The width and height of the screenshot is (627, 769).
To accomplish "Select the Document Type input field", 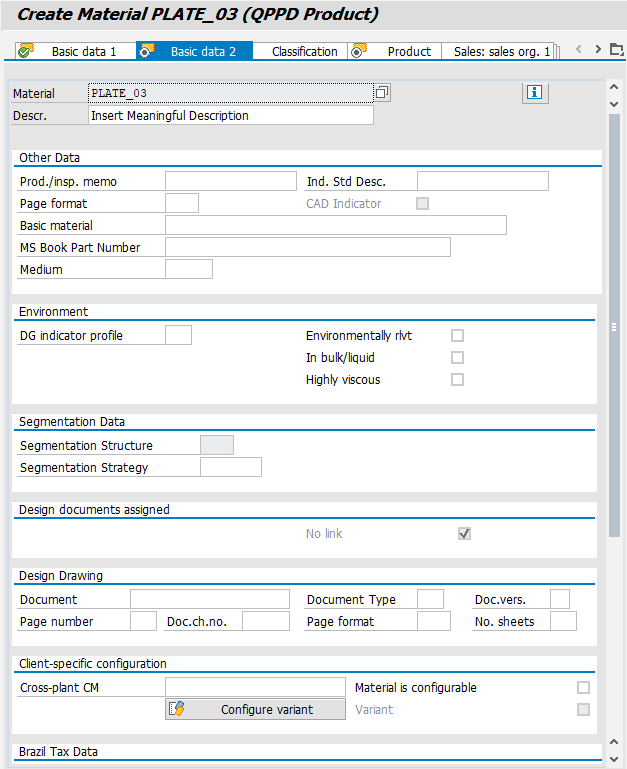I will click(430, 600).
